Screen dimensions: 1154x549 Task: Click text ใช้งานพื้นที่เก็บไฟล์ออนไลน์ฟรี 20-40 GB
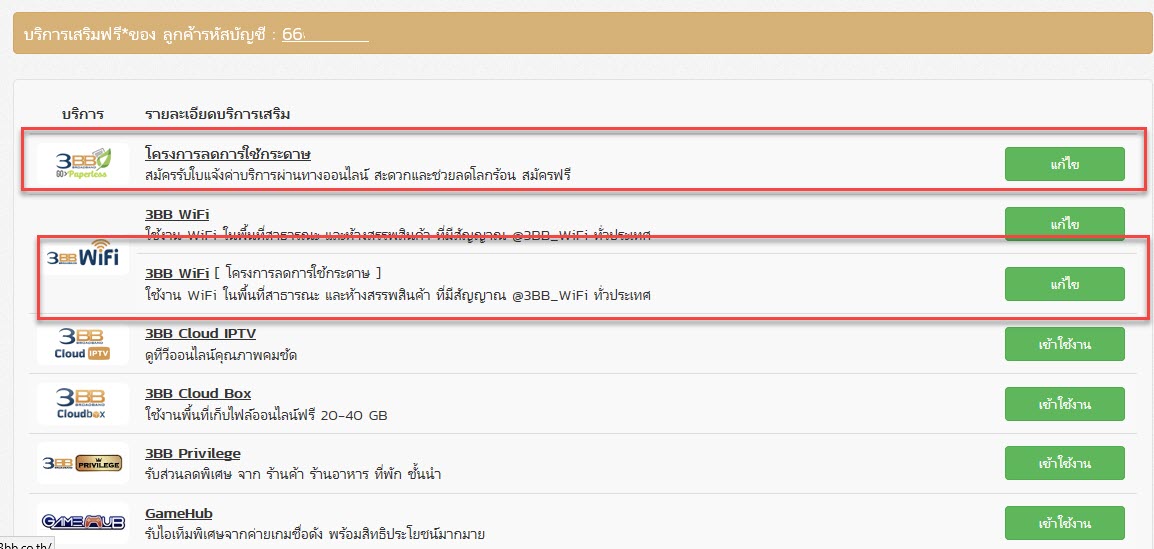coord(266,415)
